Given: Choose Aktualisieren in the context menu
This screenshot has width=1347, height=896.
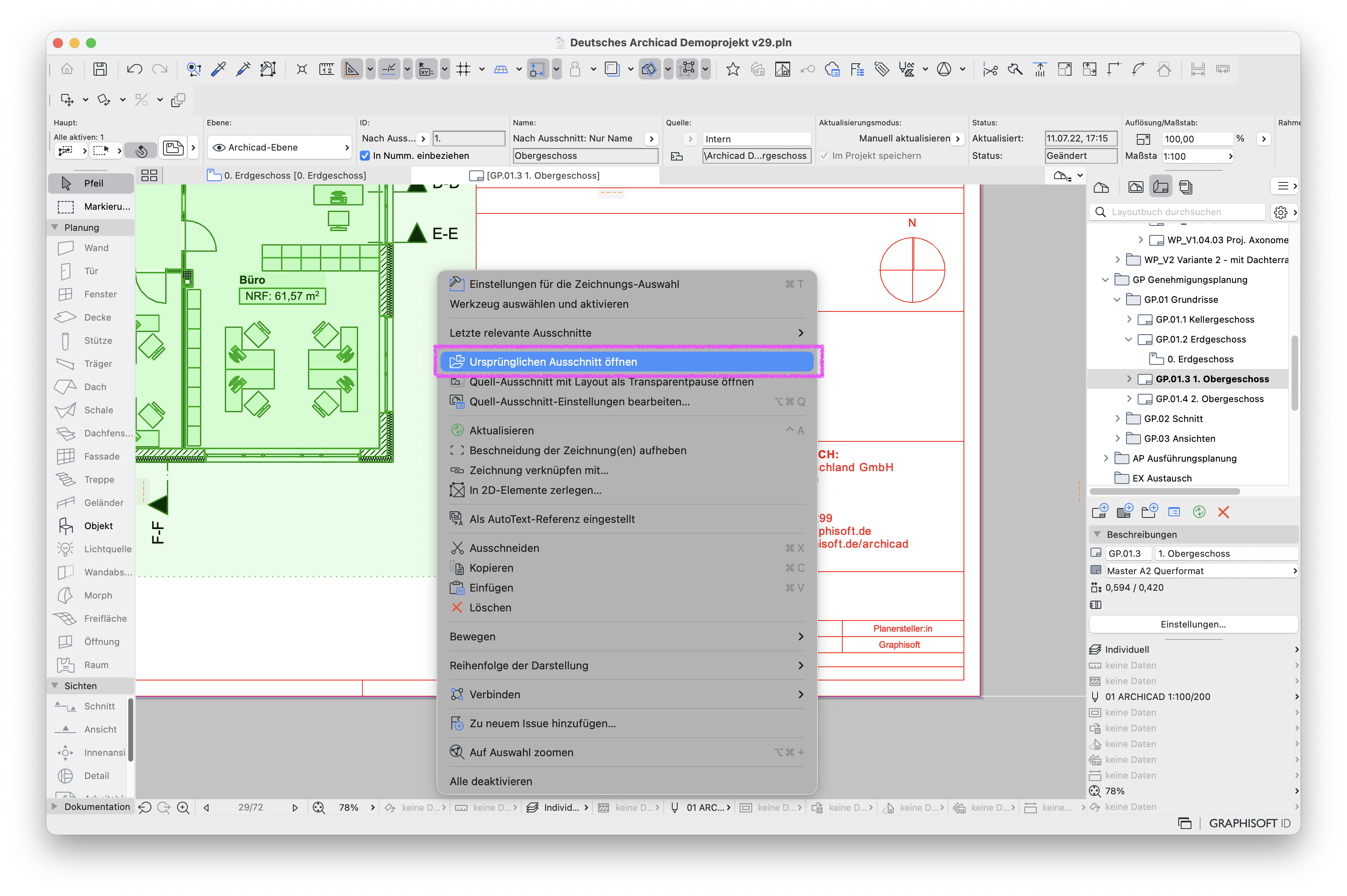Looking at the screenshot, I should click(x=626, y=430).
